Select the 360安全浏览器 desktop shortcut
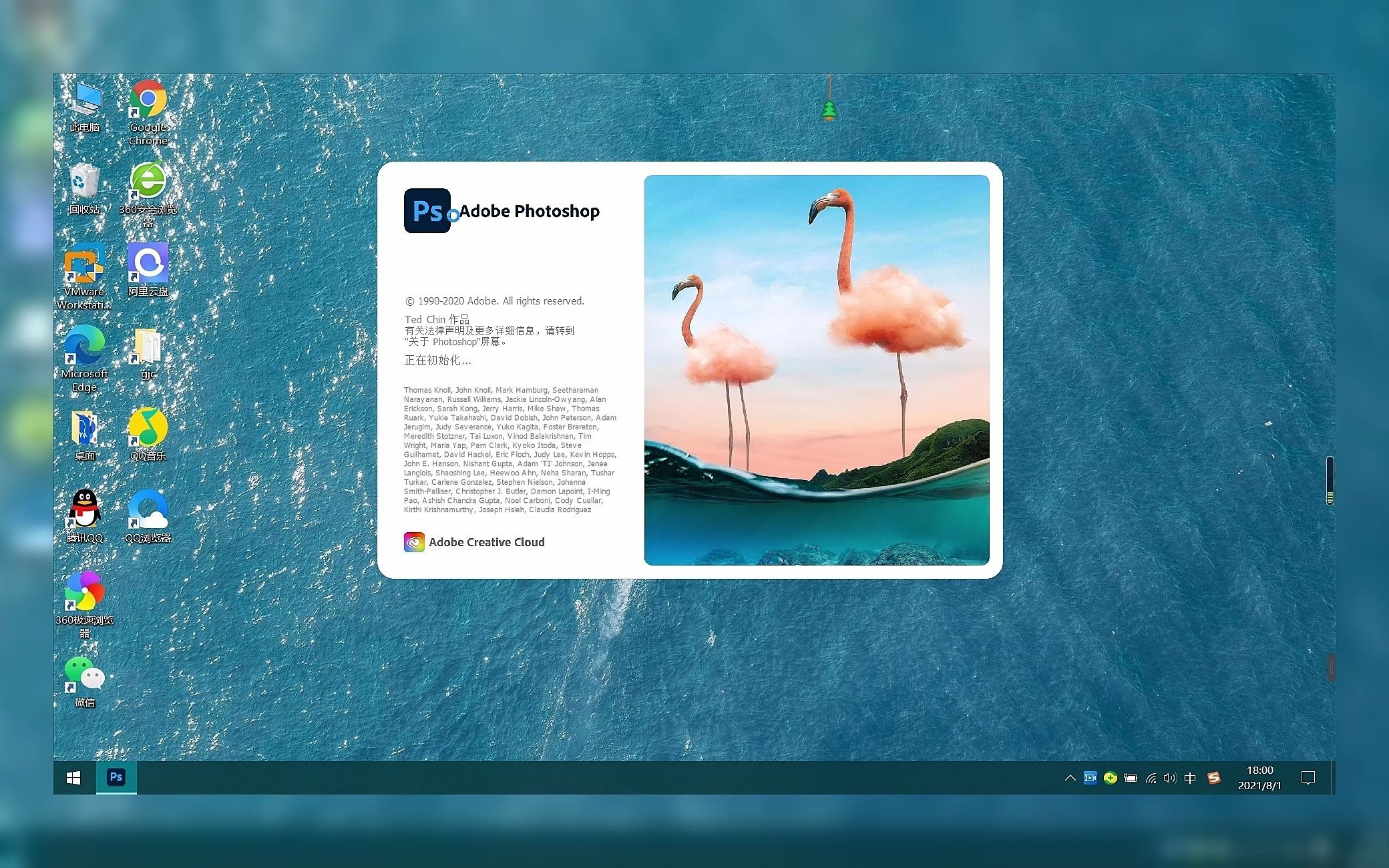Screen dimensions: 1389x868 point(148,194)
